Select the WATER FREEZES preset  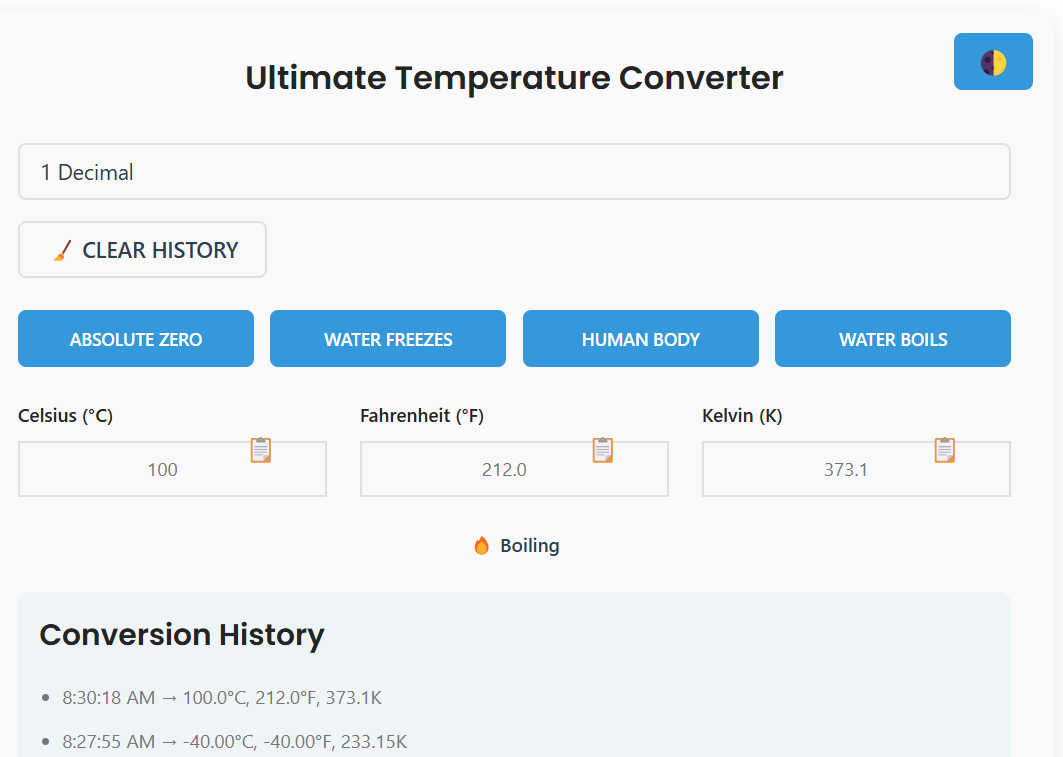[x=388, y=338]
